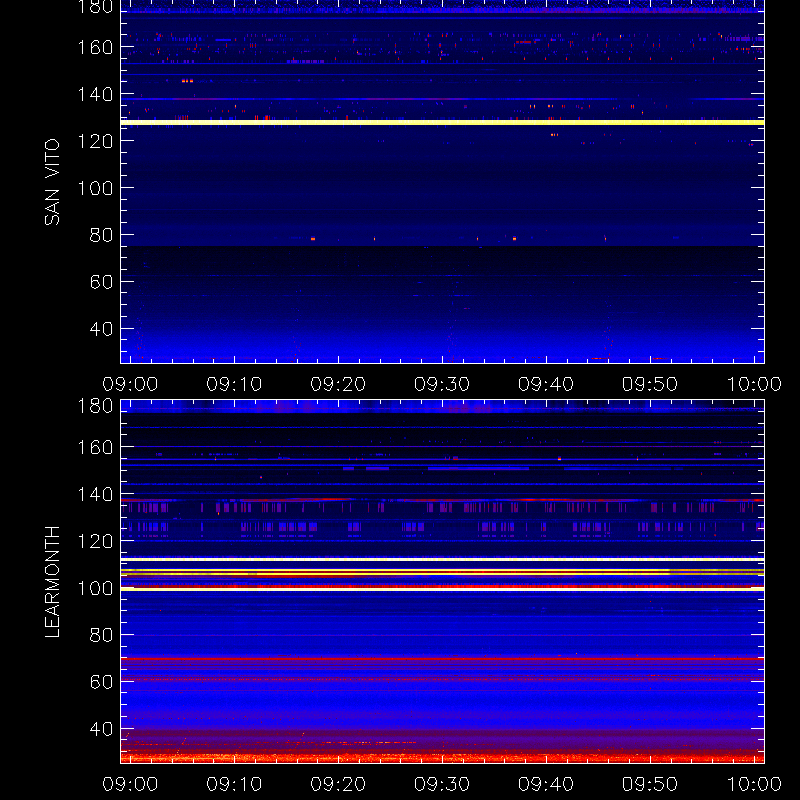Click the 09:50 time label under the Learmonth plot
The image size is (800, 800).
(650, 784)
